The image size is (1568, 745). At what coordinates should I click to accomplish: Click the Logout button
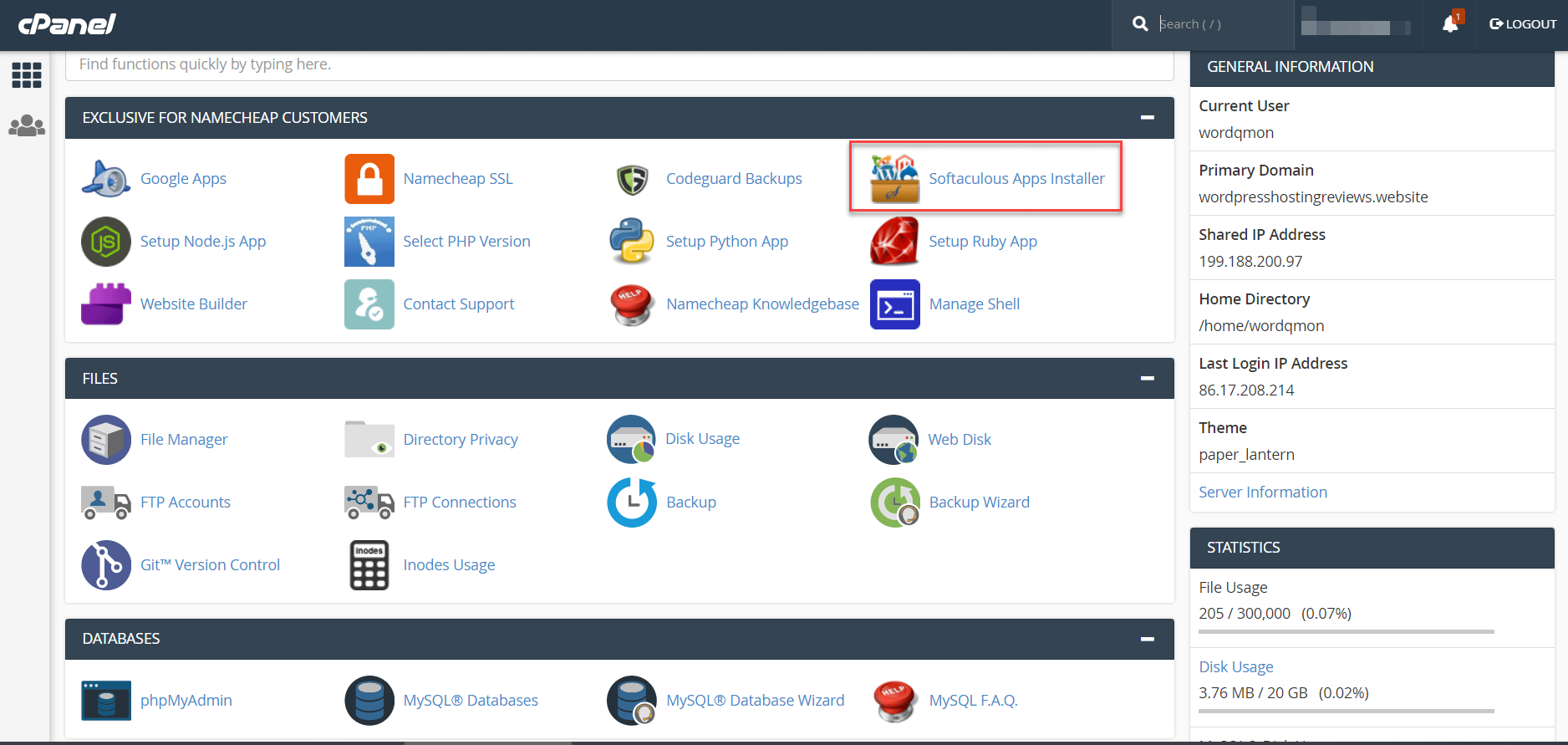click(x=1523, y=24)
